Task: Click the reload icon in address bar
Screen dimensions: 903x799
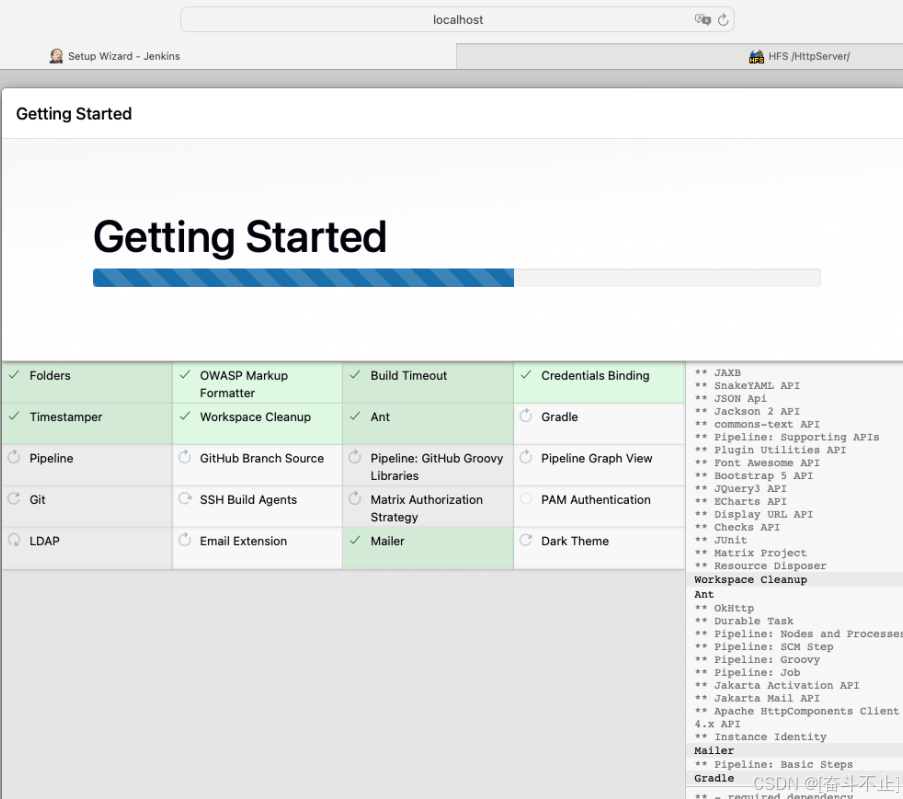Action: pyautogui.click(x=723, y=20)
